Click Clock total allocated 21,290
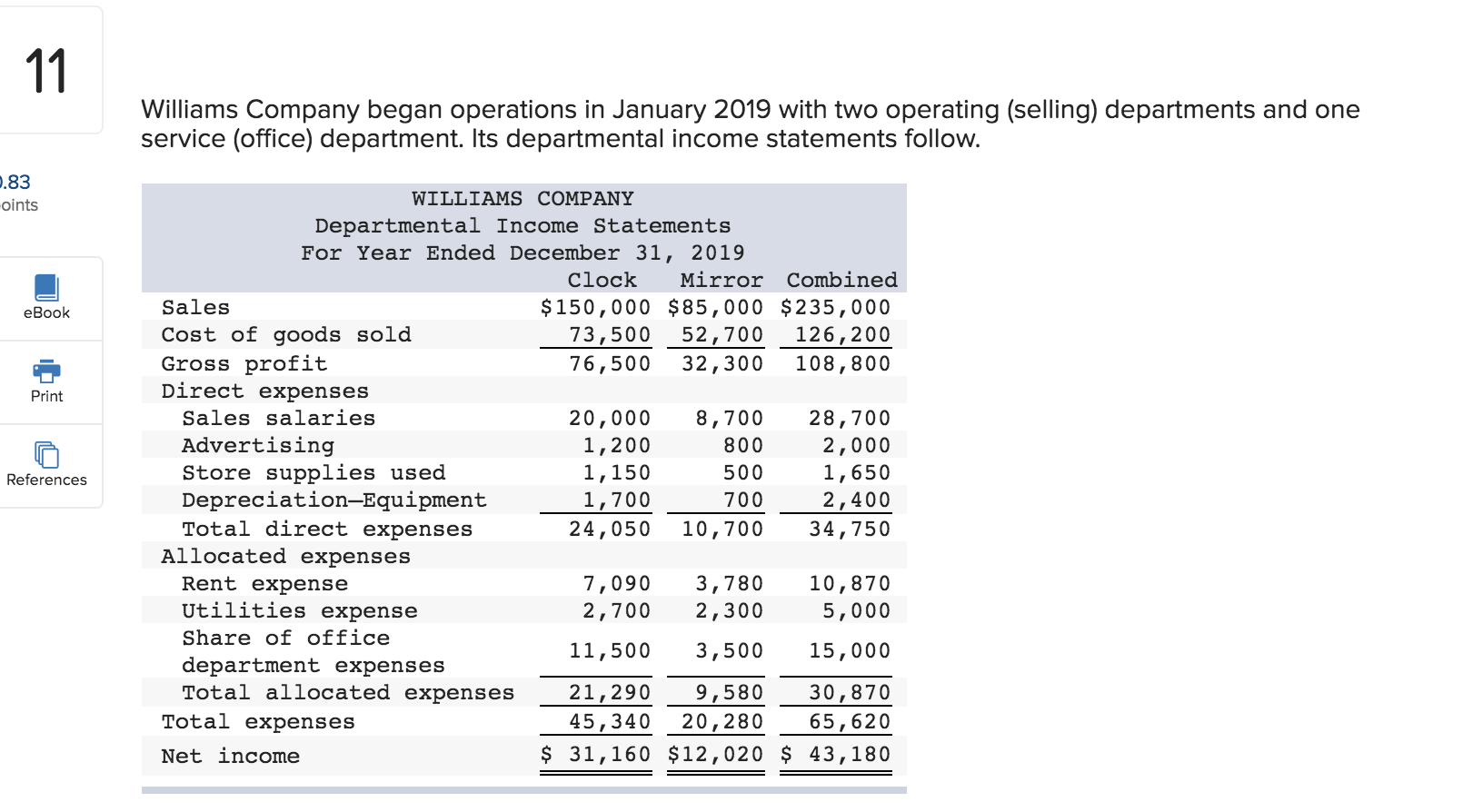 610,692
